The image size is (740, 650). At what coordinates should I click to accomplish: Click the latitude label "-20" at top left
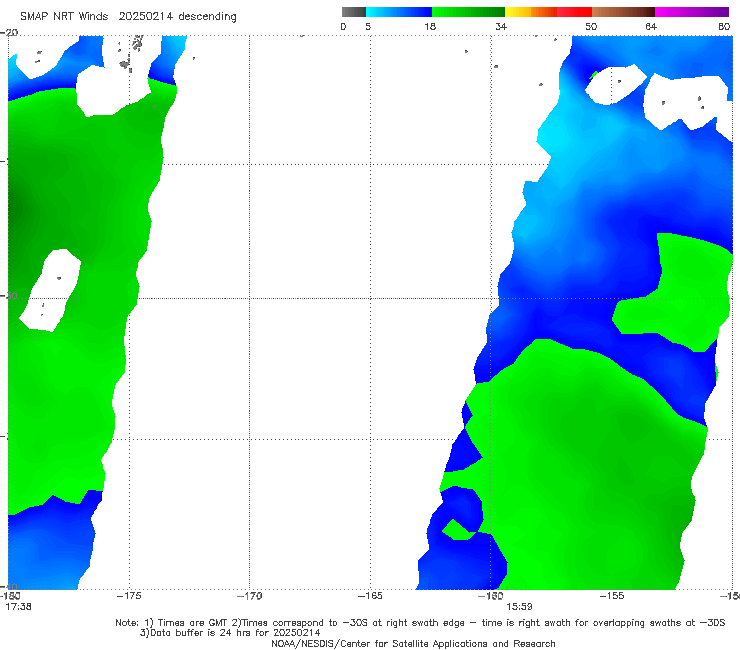point(9,33)
